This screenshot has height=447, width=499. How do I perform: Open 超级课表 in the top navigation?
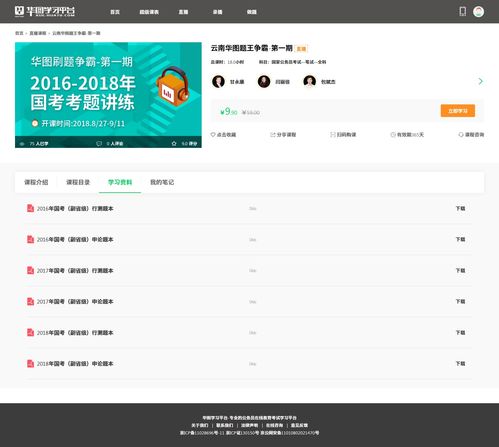coord(149,12)
